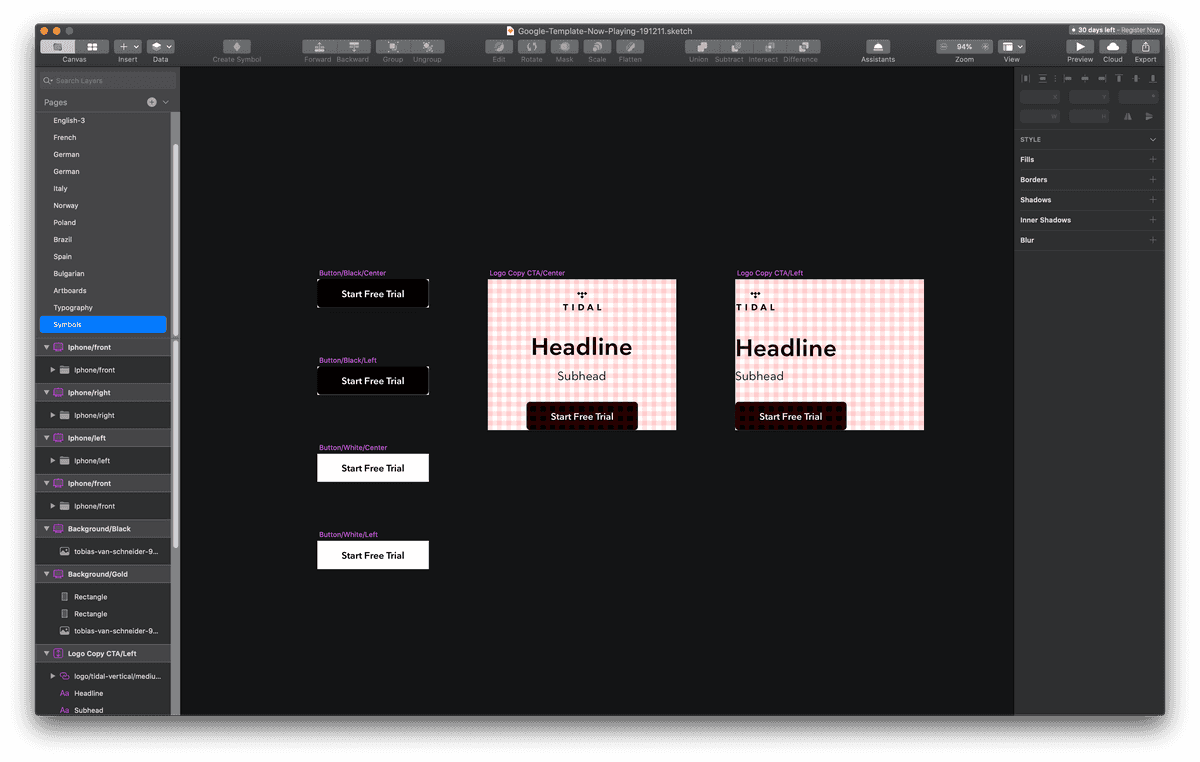Viewport: 1200px width, 762px height.
Task: Start the Preview
Action: point(1080,47)
